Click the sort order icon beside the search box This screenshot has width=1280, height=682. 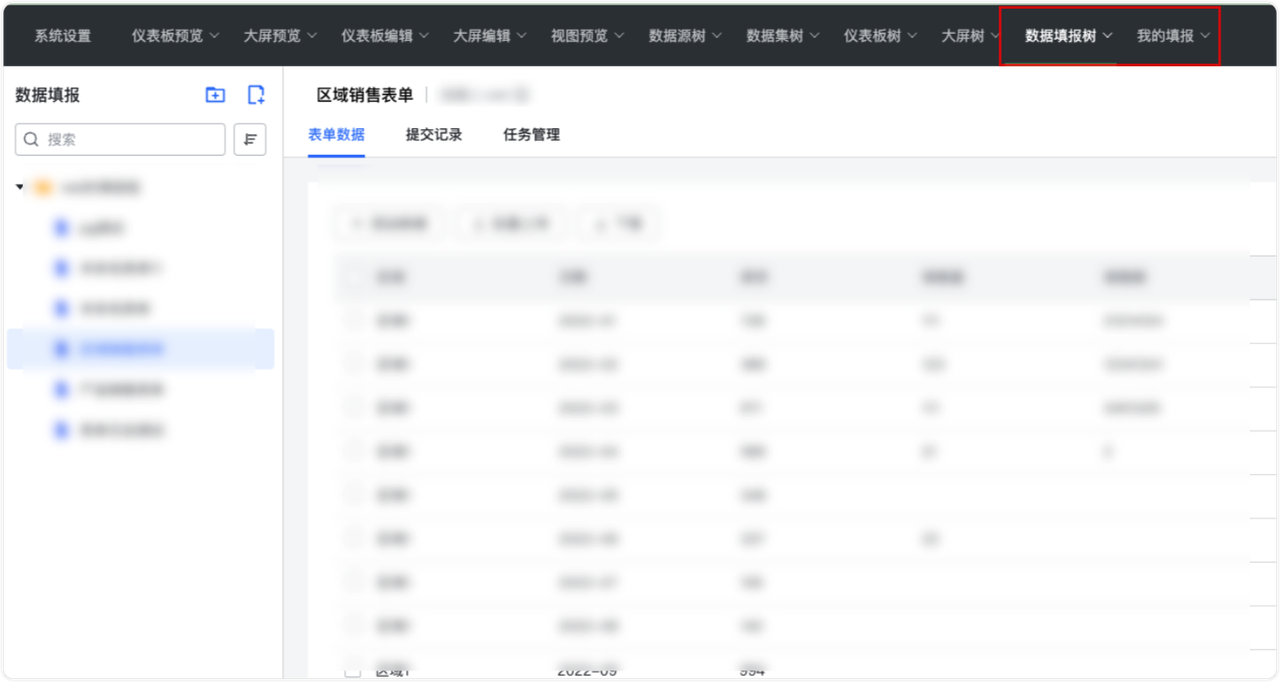pyautogui.click(x=249, y=139)
